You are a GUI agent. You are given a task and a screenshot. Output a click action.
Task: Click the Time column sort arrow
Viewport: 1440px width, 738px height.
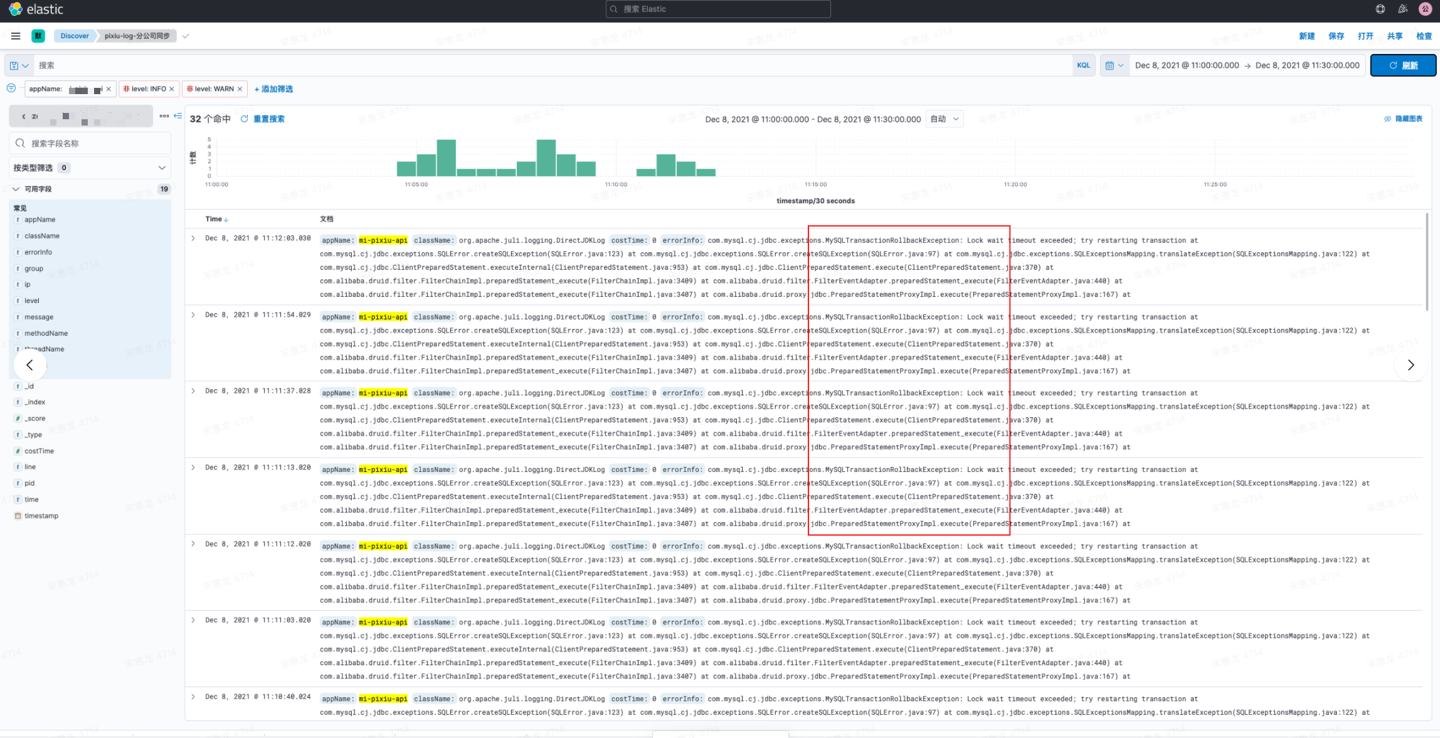click(227, 219)
